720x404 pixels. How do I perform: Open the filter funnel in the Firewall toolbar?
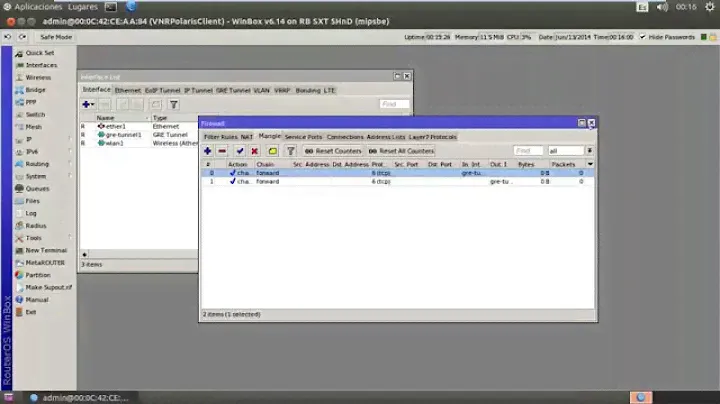[291, 150]
